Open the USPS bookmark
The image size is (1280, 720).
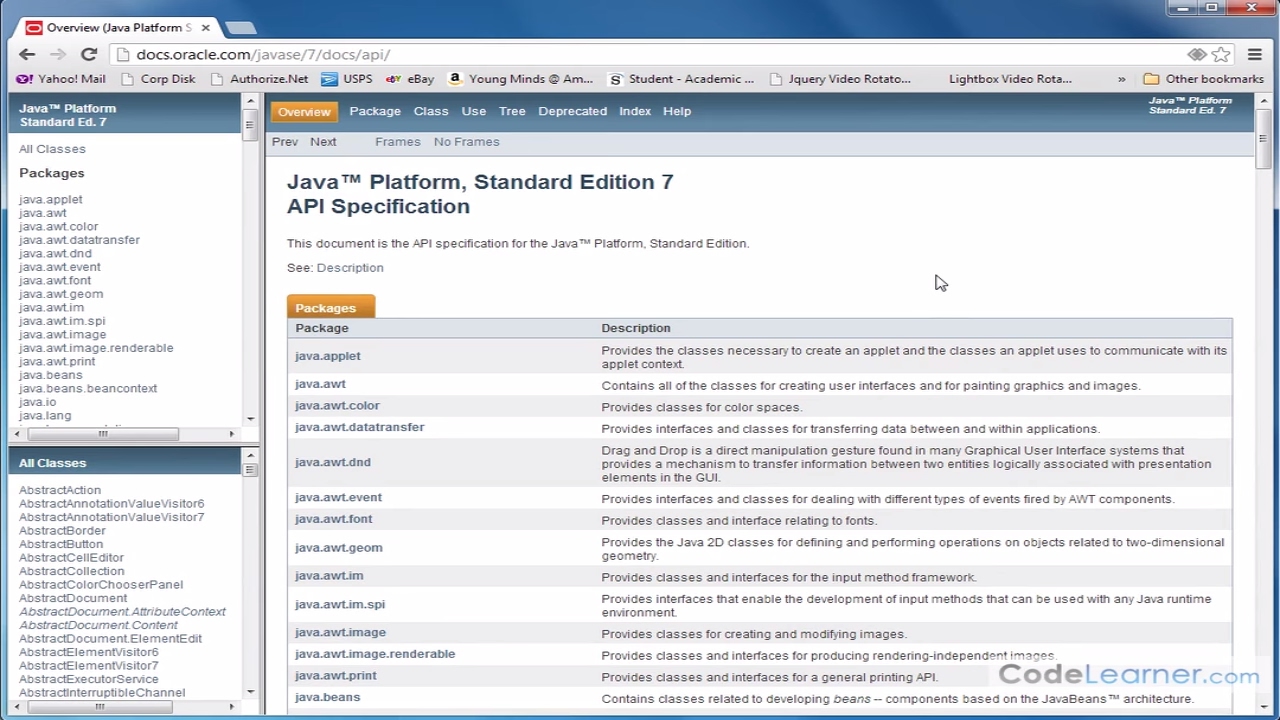pos(347,79)
